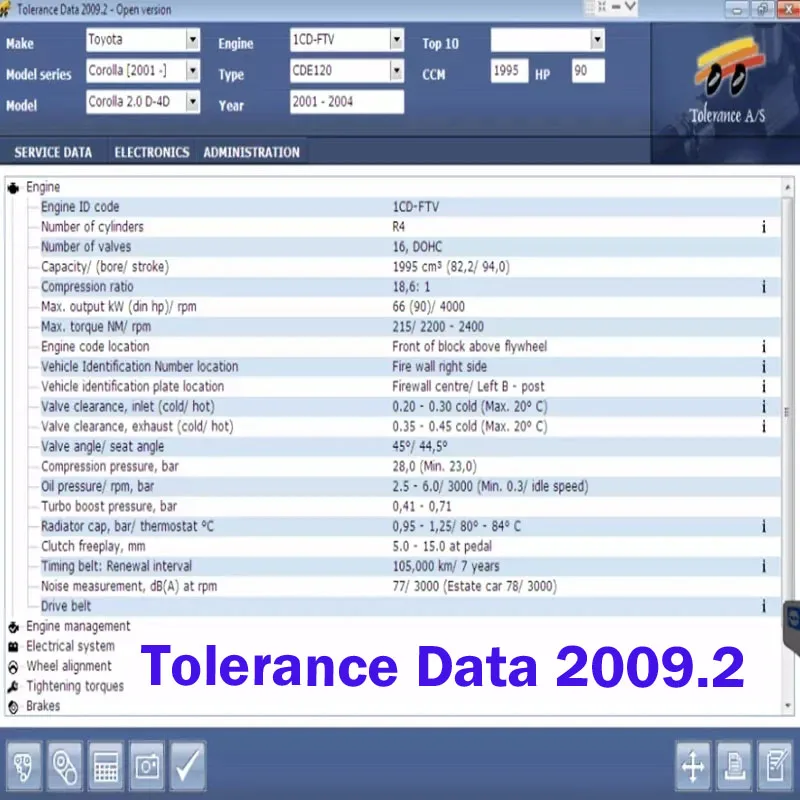This screenshot has width=800, height=800.
Task: Click info icon for identification plate location
Action: [x=764, y=387]
